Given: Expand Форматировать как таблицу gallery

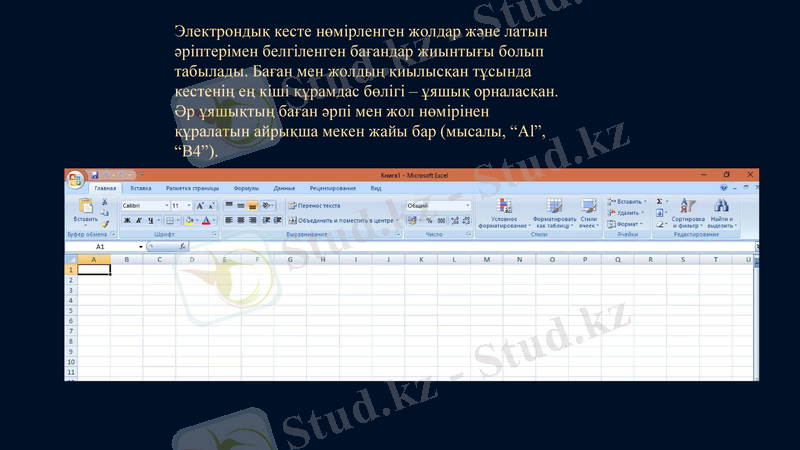Looking at the screenshot, I should pos(554,213).
